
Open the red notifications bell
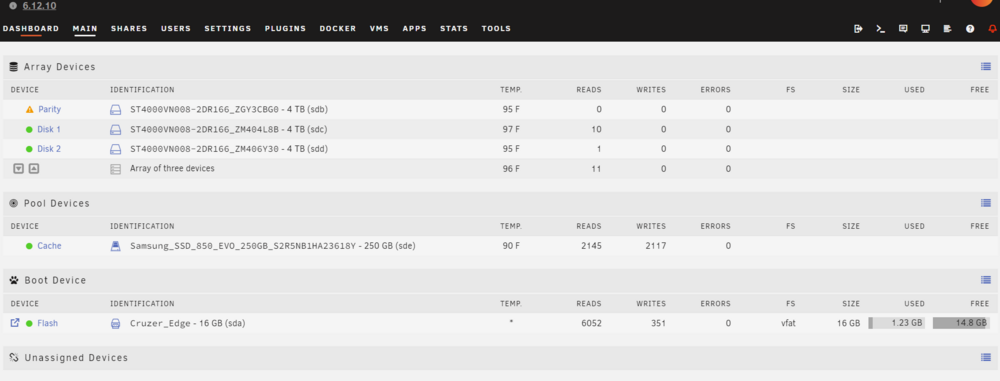coord(992,29)
